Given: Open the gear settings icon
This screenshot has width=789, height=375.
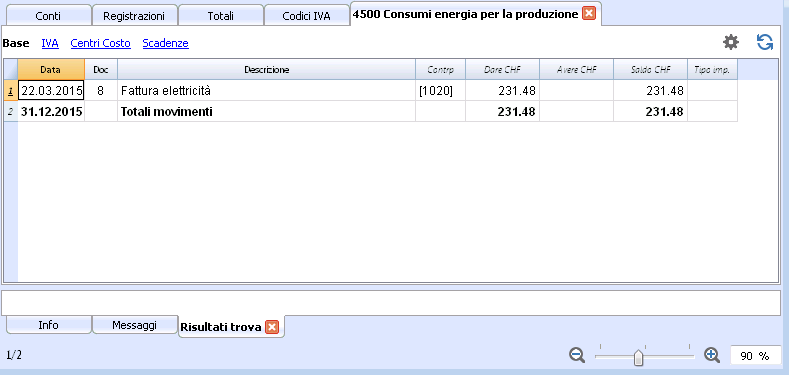Looking at the screenshot, I should tap(731, 42).
